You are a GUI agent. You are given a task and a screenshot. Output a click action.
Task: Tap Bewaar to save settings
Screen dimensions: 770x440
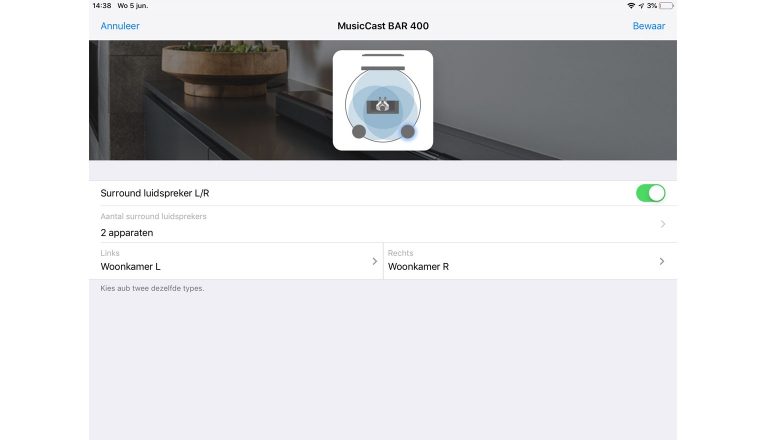649,26
